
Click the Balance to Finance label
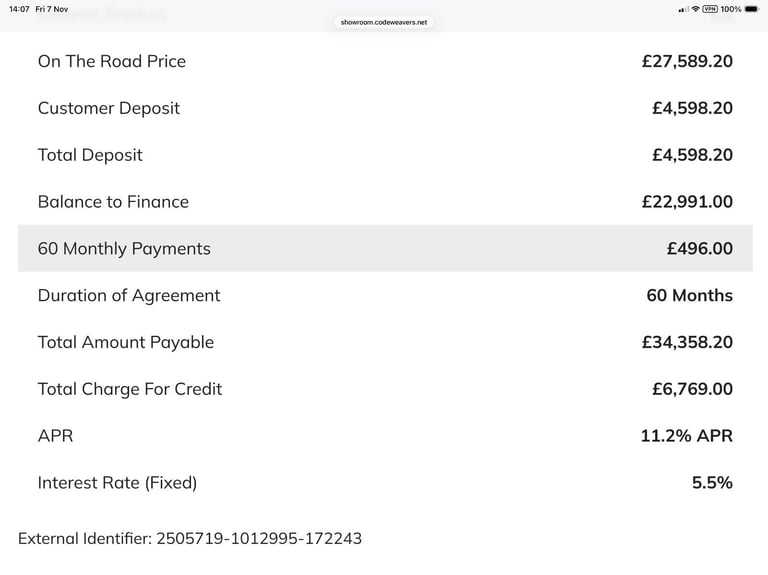point(113,201)
